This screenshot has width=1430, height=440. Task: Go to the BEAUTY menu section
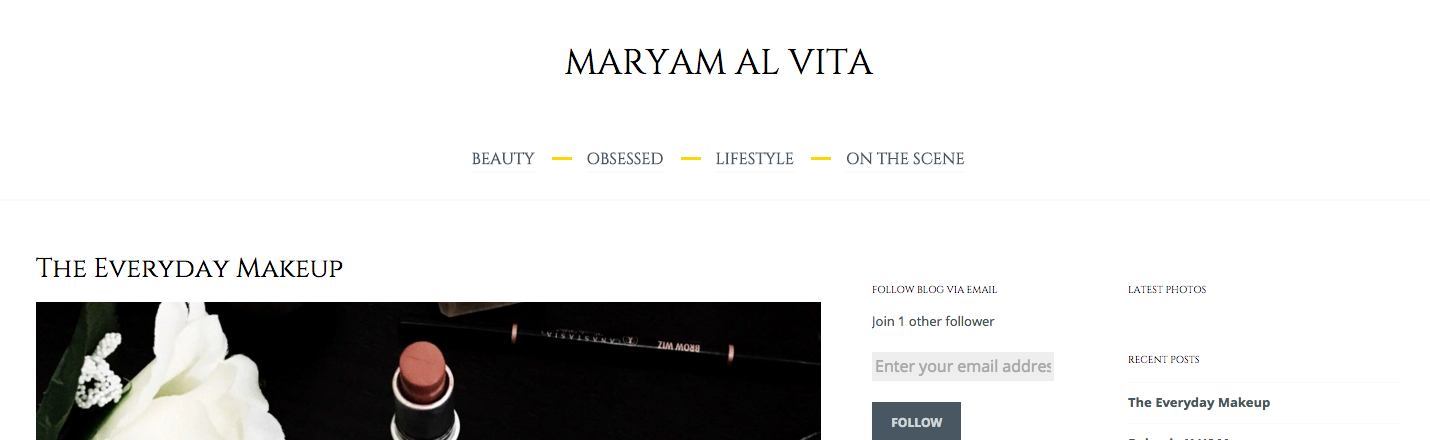coord(503,159)
